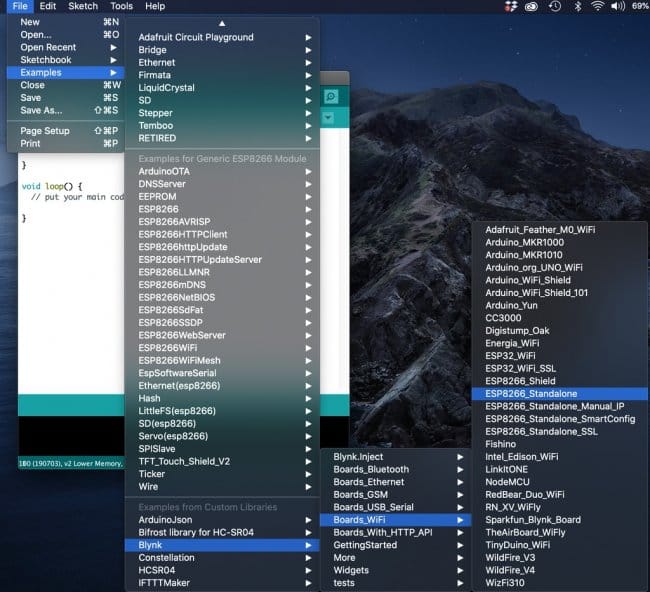Image resolution: width=650 pixels, height=592 pixels.
Task: Open the Tools menu in menu bar
Action: coord(121,6)
